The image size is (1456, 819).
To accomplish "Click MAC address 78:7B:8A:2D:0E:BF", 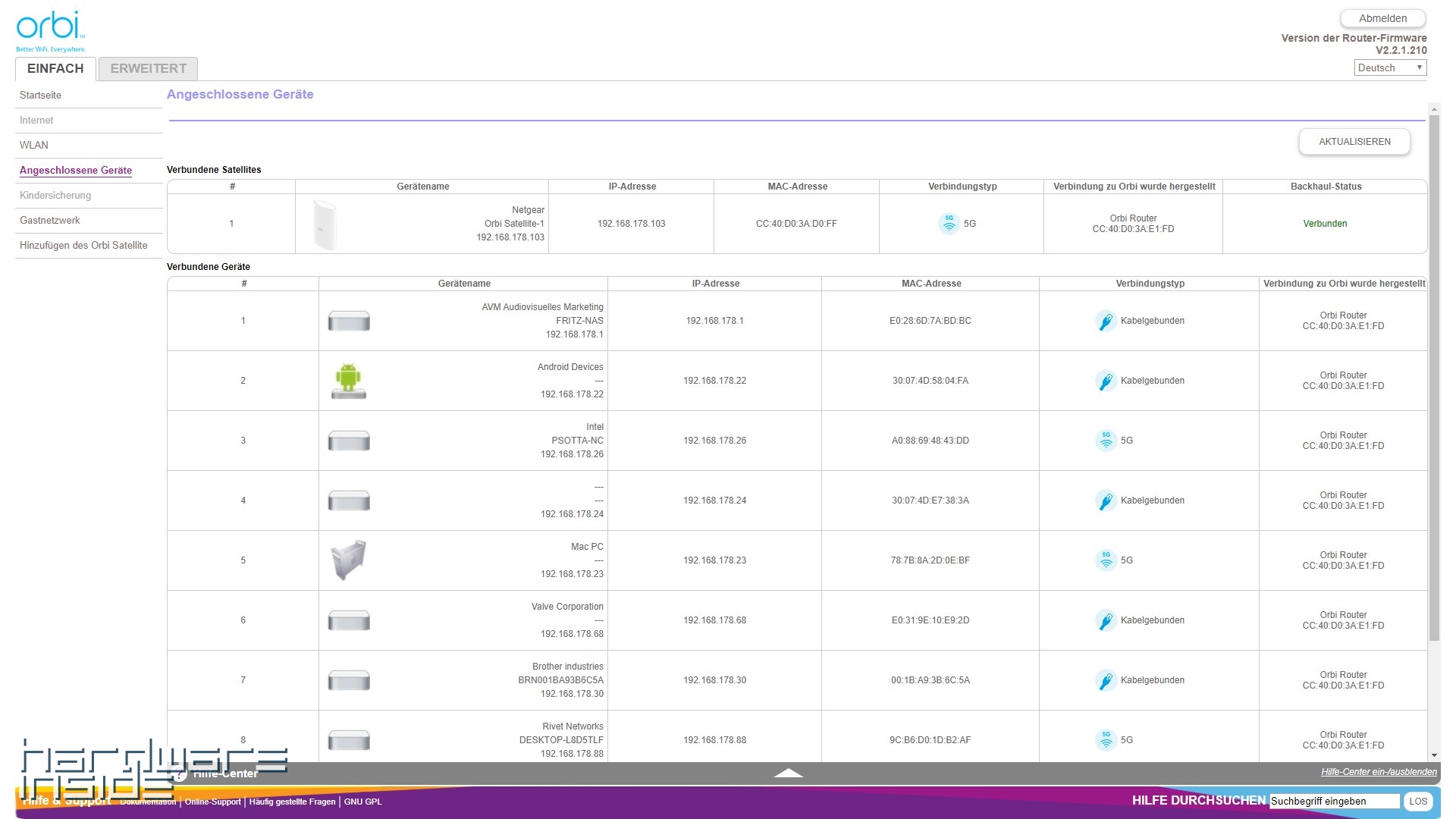I will [930, 560].
